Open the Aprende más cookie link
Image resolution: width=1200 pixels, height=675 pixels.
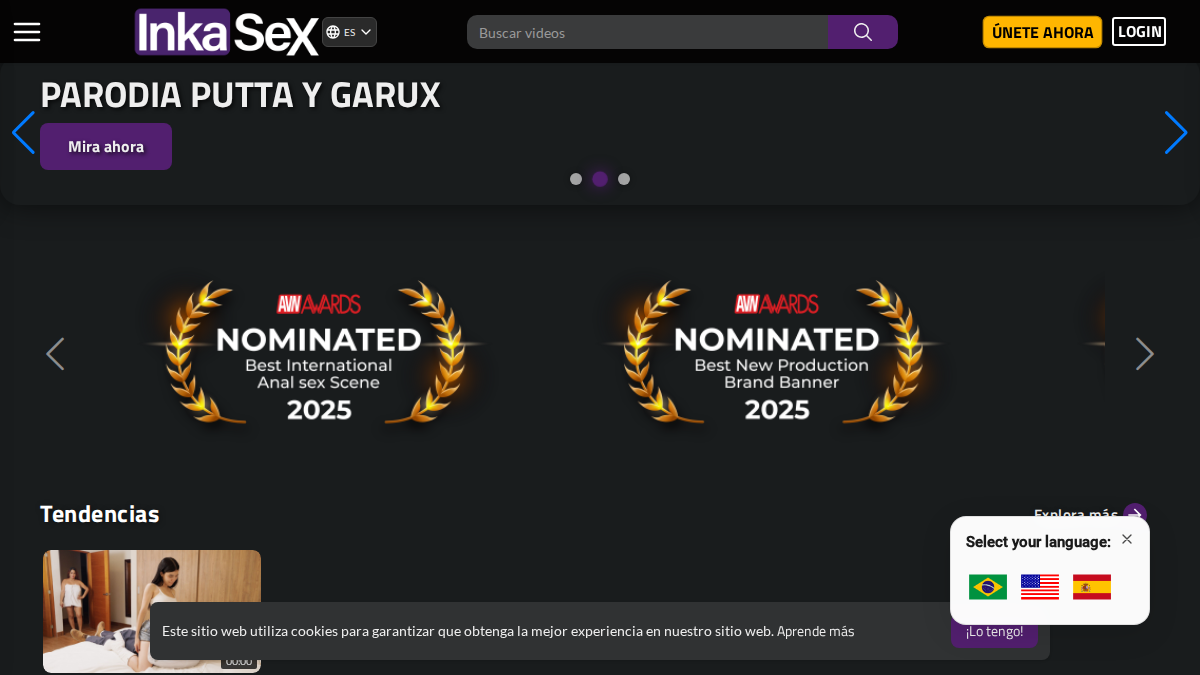click(816, 631)
